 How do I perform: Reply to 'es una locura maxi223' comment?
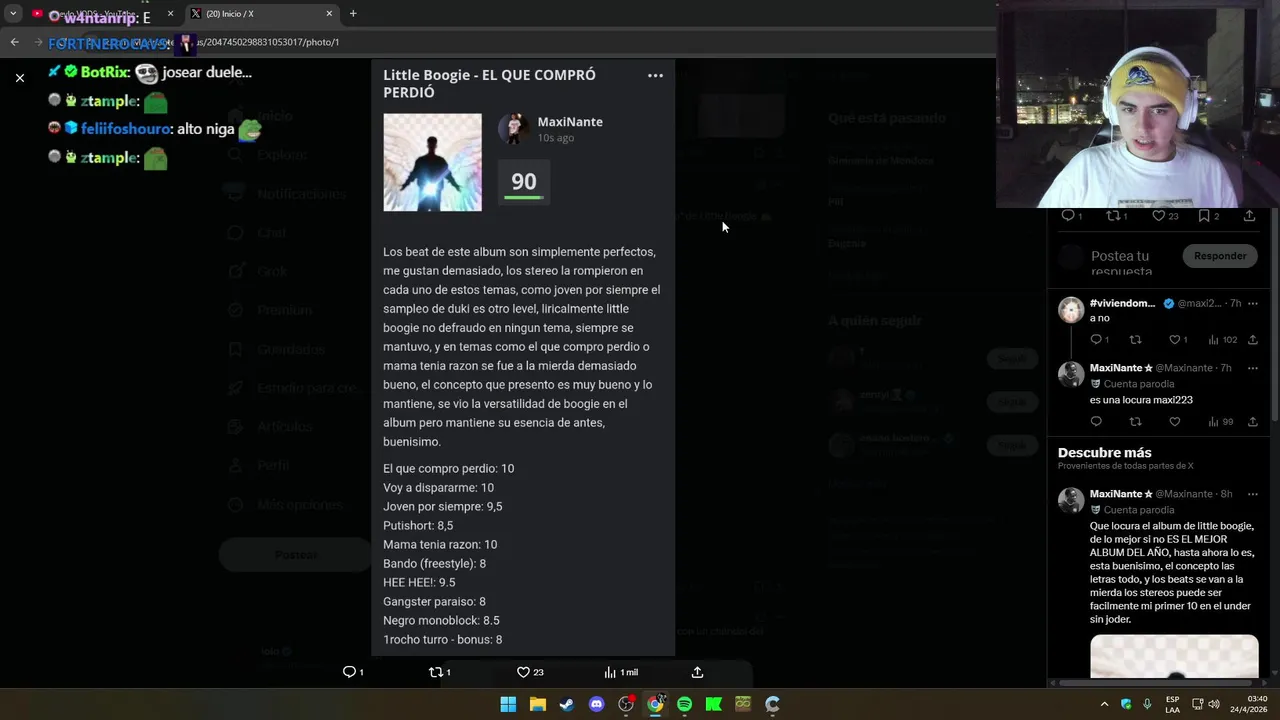pos(1096,422)
